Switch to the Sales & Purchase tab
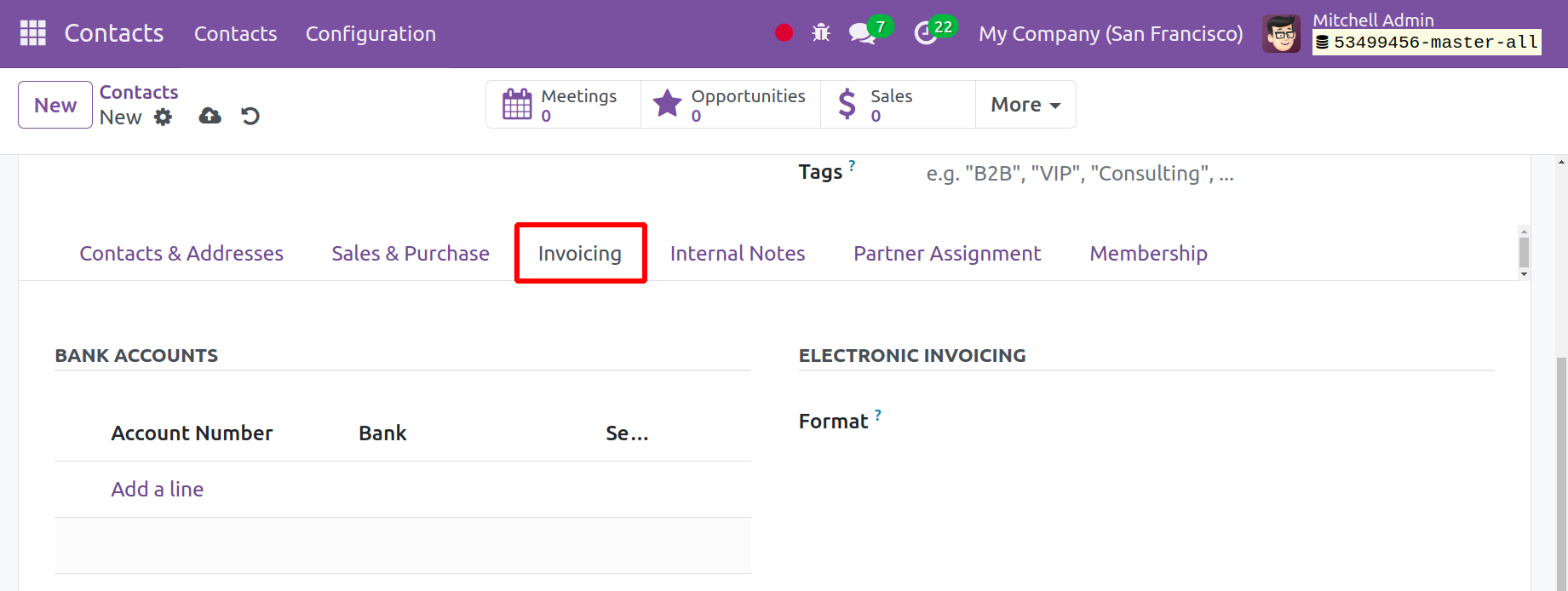 [x=410, y=254]
